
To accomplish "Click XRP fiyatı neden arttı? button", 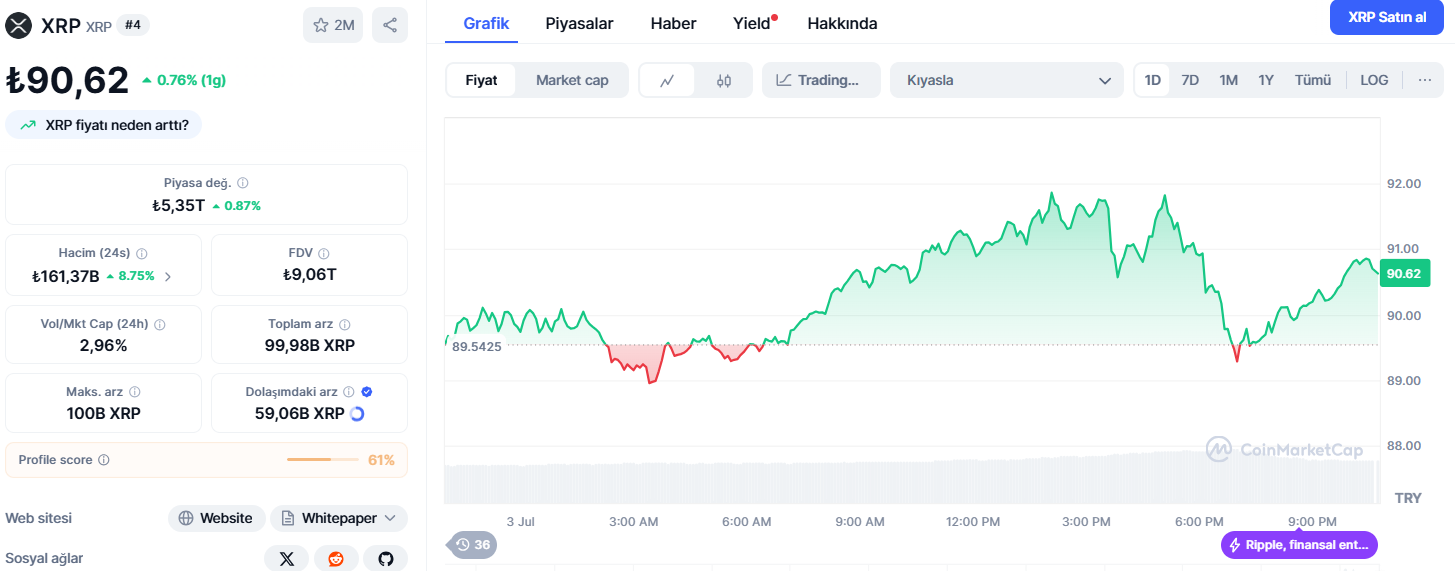I will click(x=104, y=125).
